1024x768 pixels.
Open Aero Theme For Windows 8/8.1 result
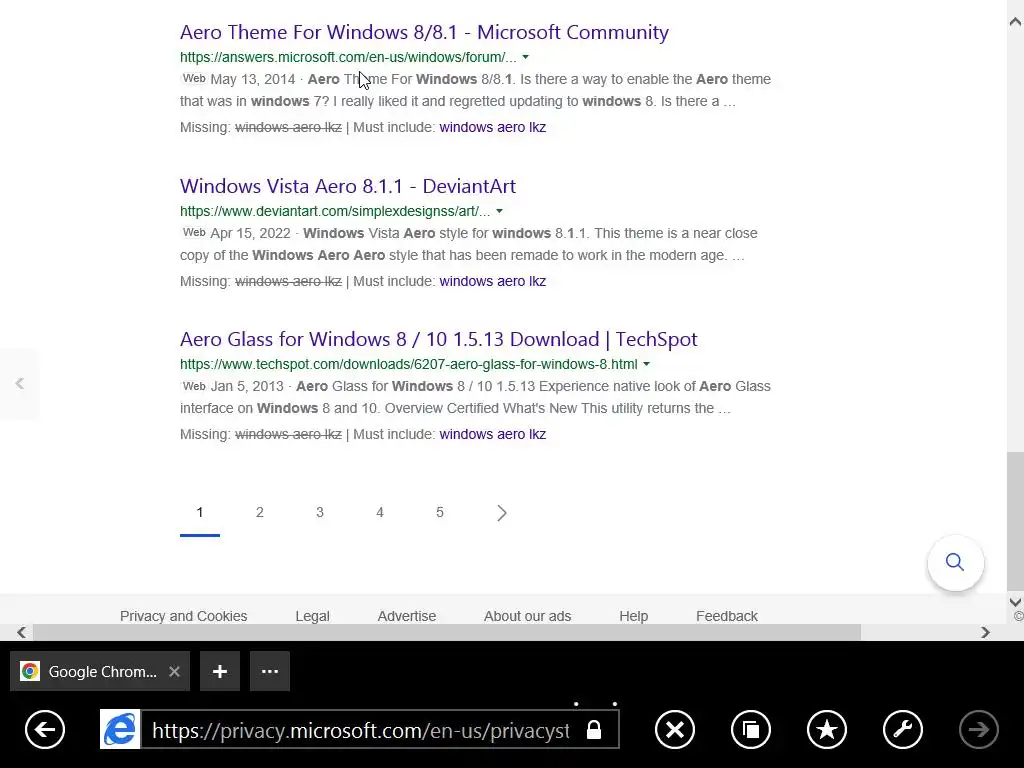tap(424, 32)
